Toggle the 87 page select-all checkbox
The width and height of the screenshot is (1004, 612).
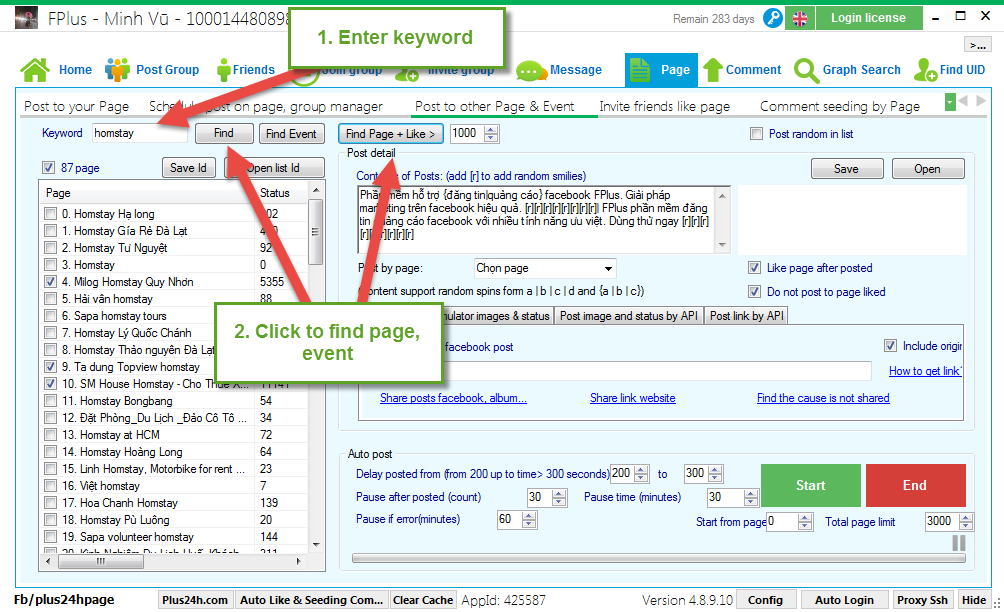[x=49, y=168]
